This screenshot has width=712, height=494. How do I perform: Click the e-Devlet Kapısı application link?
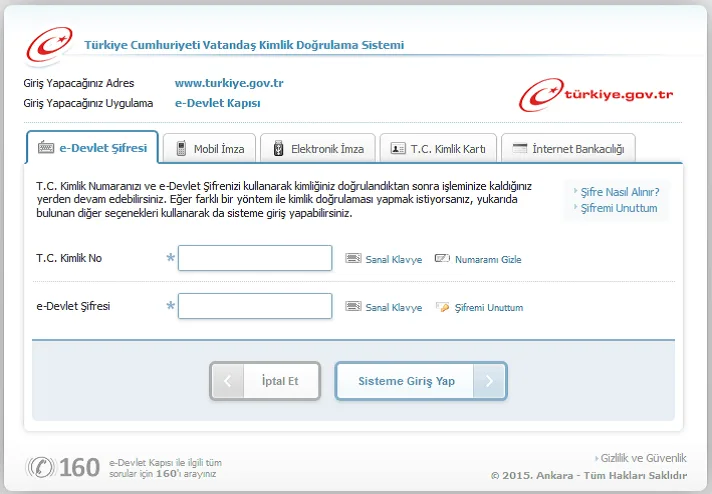pos(218,103)
